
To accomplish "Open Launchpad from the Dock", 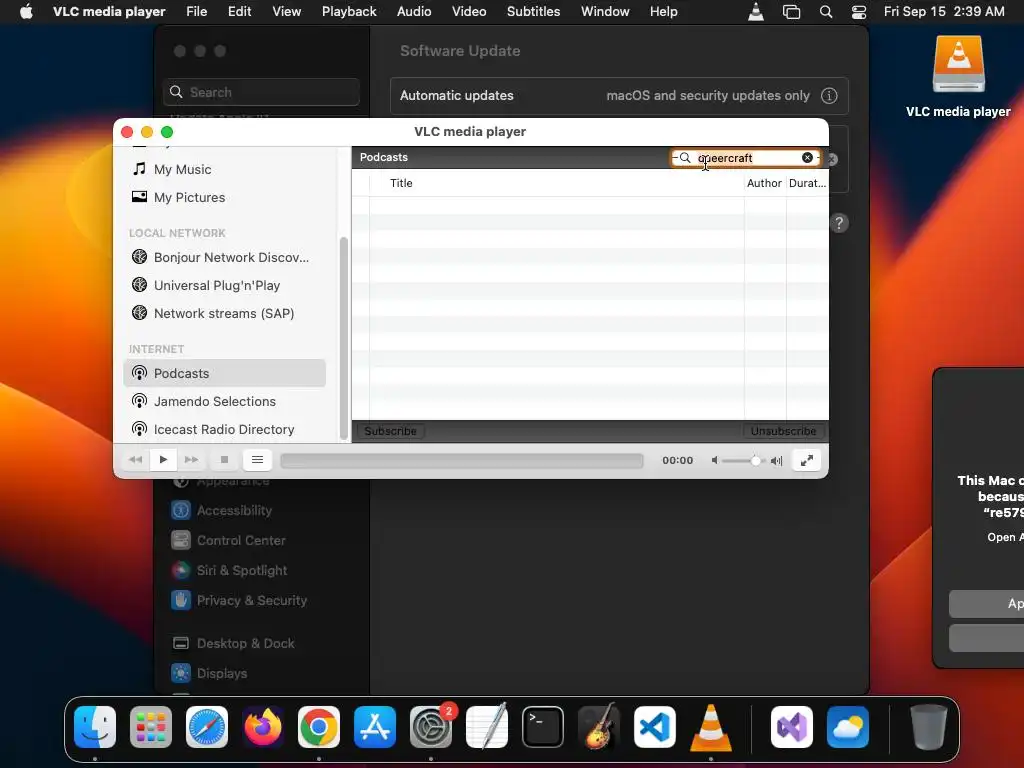I will [151, 727].
